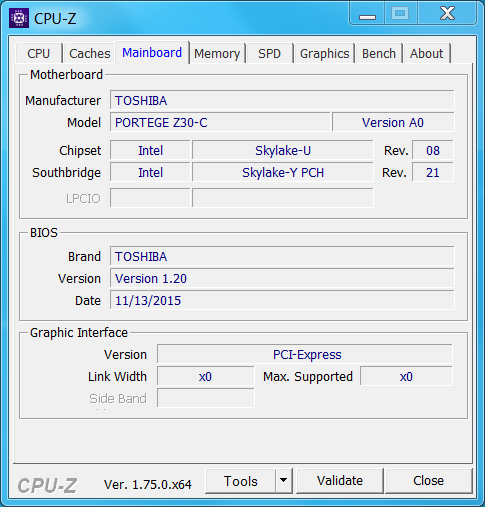Switch to the Memory tab

pos(217,53)
